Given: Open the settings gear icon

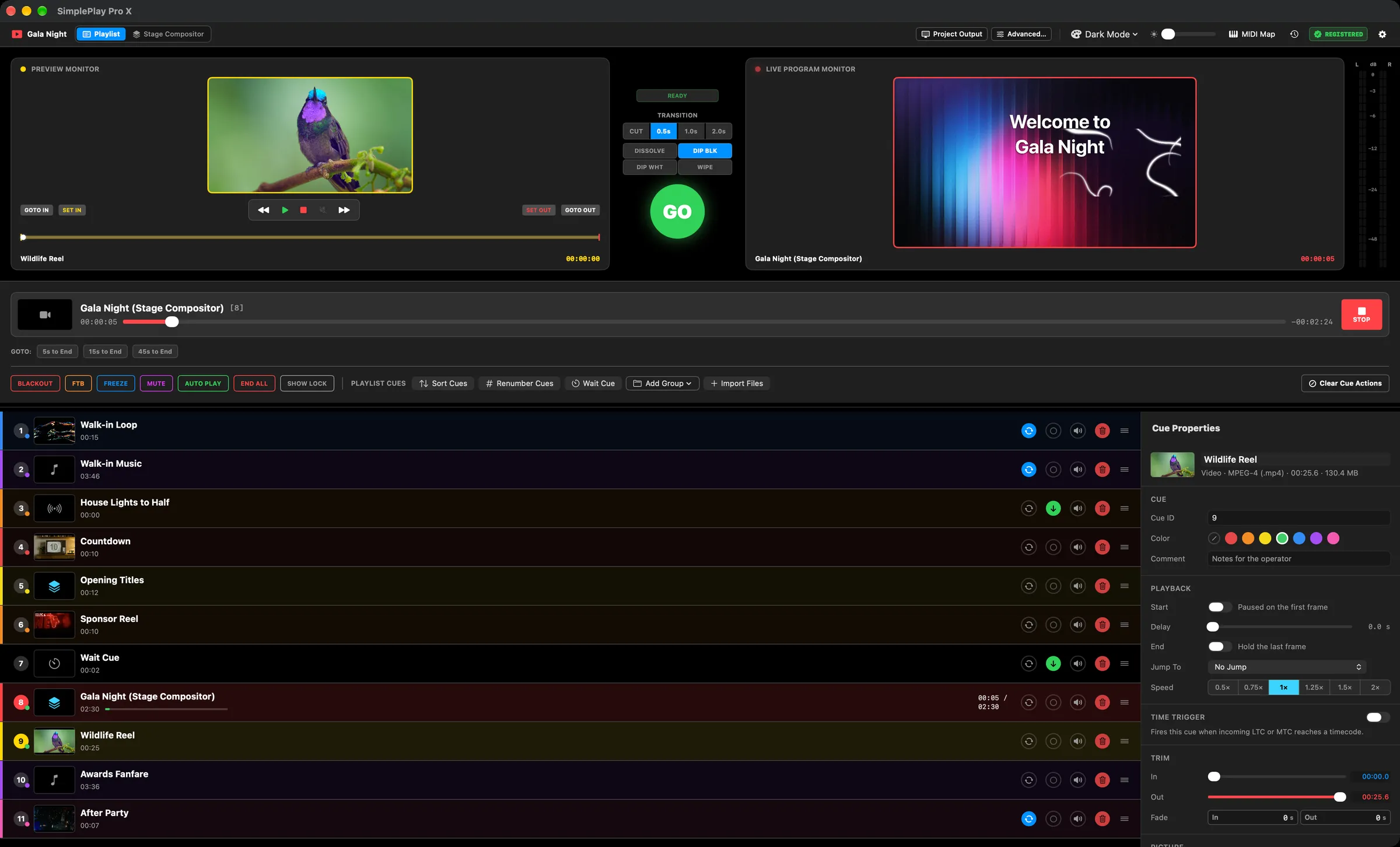Looking at the screenshot, I should 1382,34.
